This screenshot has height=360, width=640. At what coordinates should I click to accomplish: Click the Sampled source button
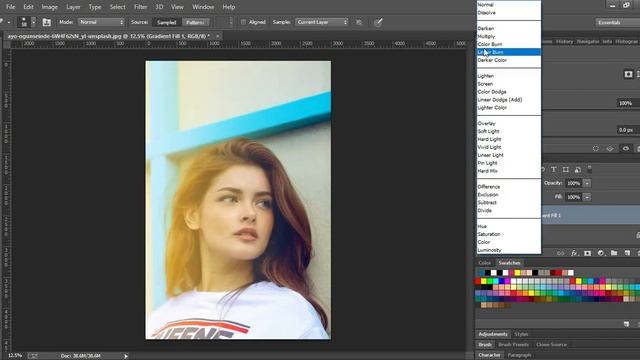pyautogui.click(x=167, y=22)
